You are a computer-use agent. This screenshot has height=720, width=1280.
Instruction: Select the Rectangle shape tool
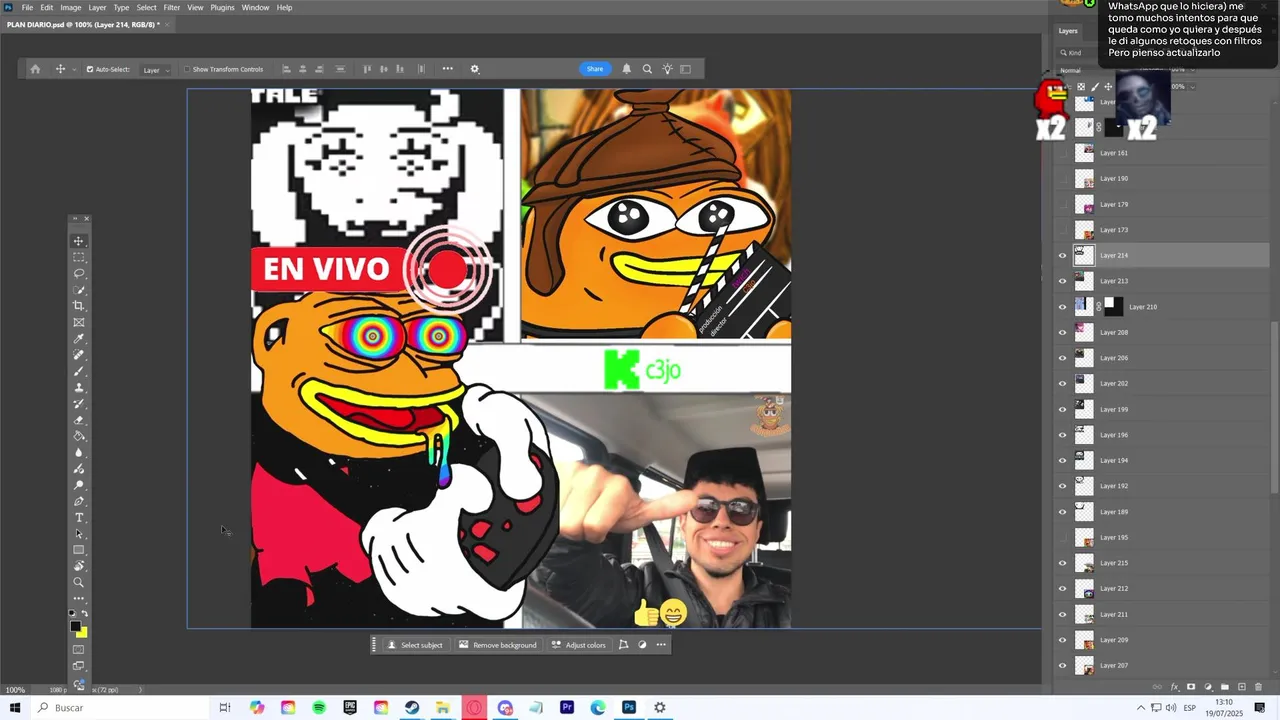point(78,550)
